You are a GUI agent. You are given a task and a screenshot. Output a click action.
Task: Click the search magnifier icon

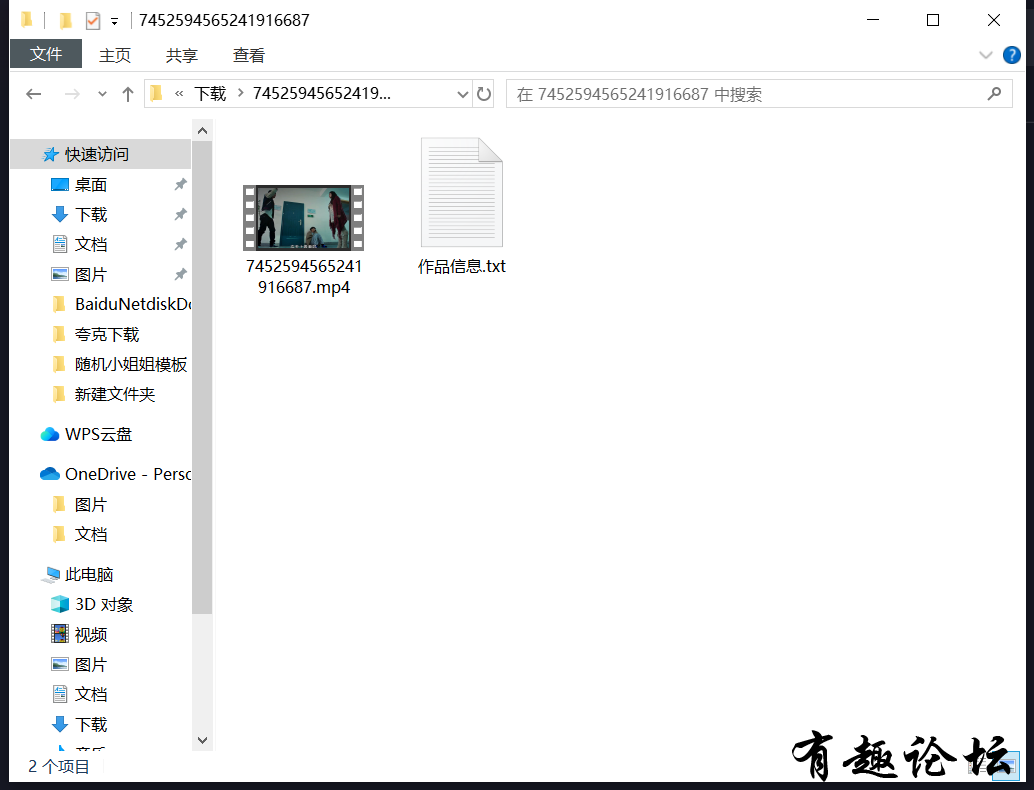(x=994, y=94)
